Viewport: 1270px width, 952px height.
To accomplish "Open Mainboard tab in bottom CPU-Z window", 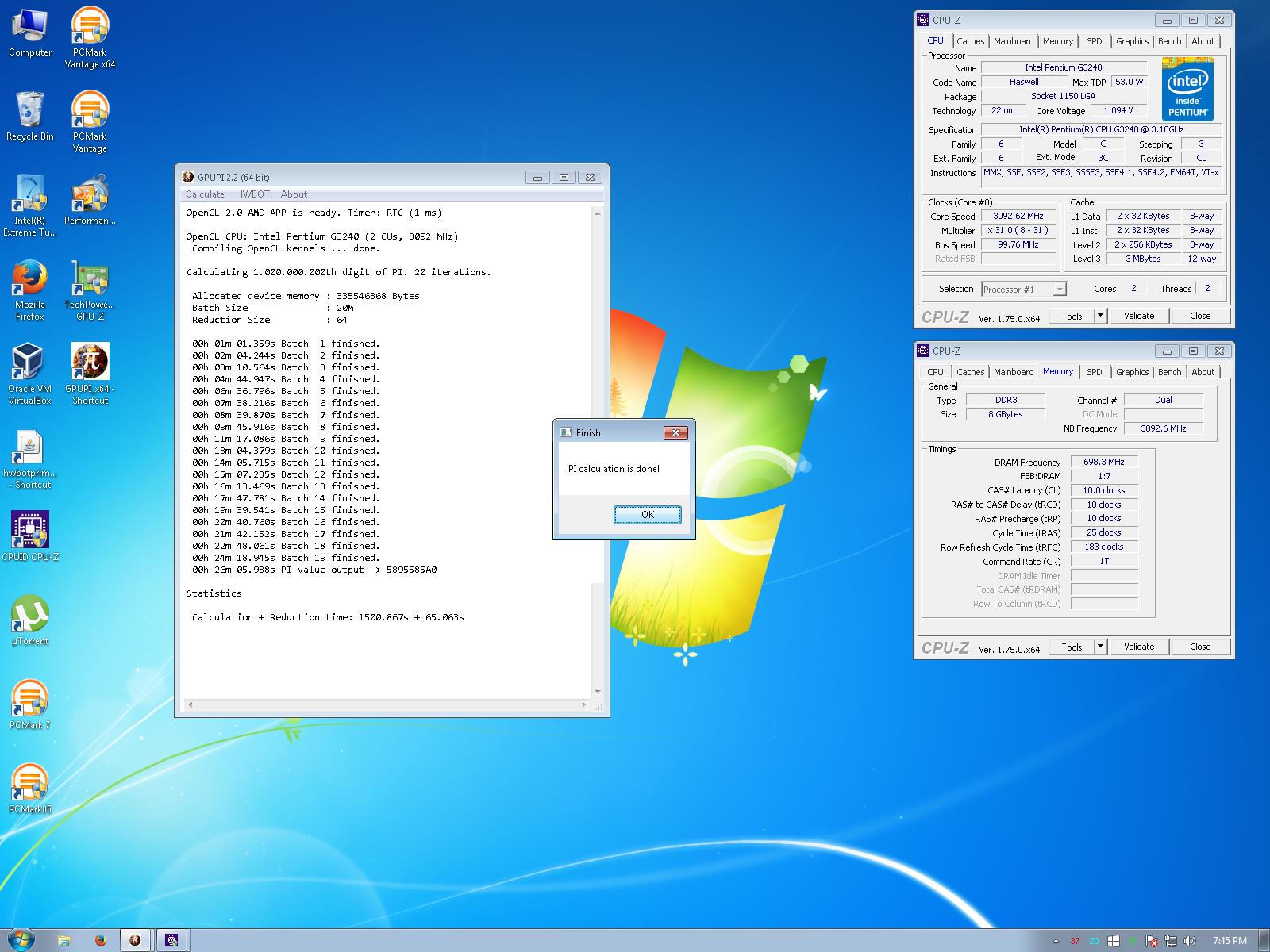I will (1014, 372).
